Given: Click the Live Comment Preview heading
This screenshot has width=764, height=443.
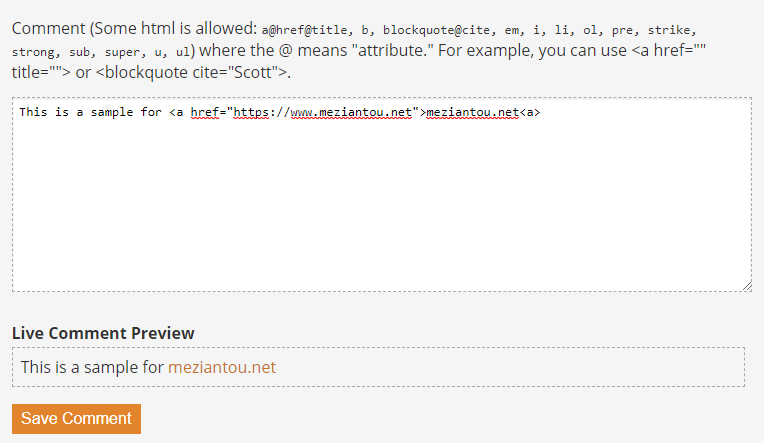Looking at the screenshot, I should 103,333.
